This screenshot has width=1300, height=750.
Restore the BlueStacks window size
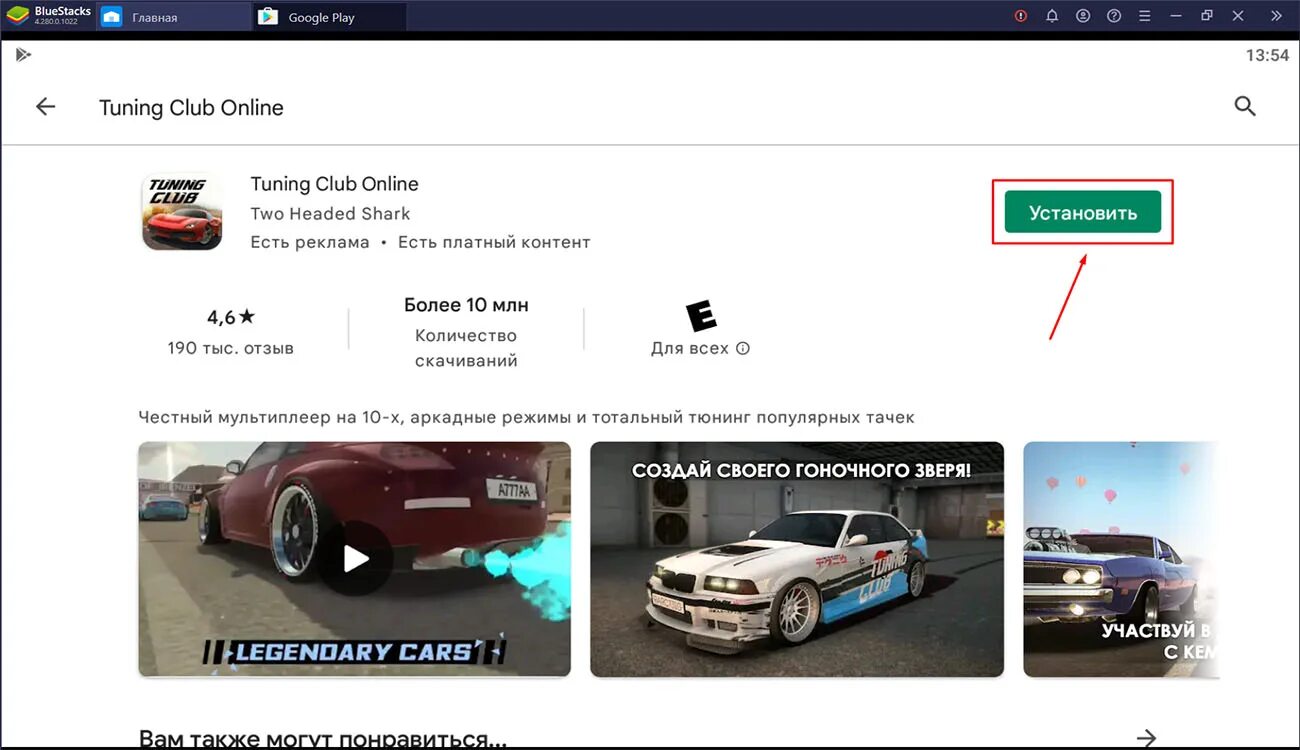(x=1207, y=16)
